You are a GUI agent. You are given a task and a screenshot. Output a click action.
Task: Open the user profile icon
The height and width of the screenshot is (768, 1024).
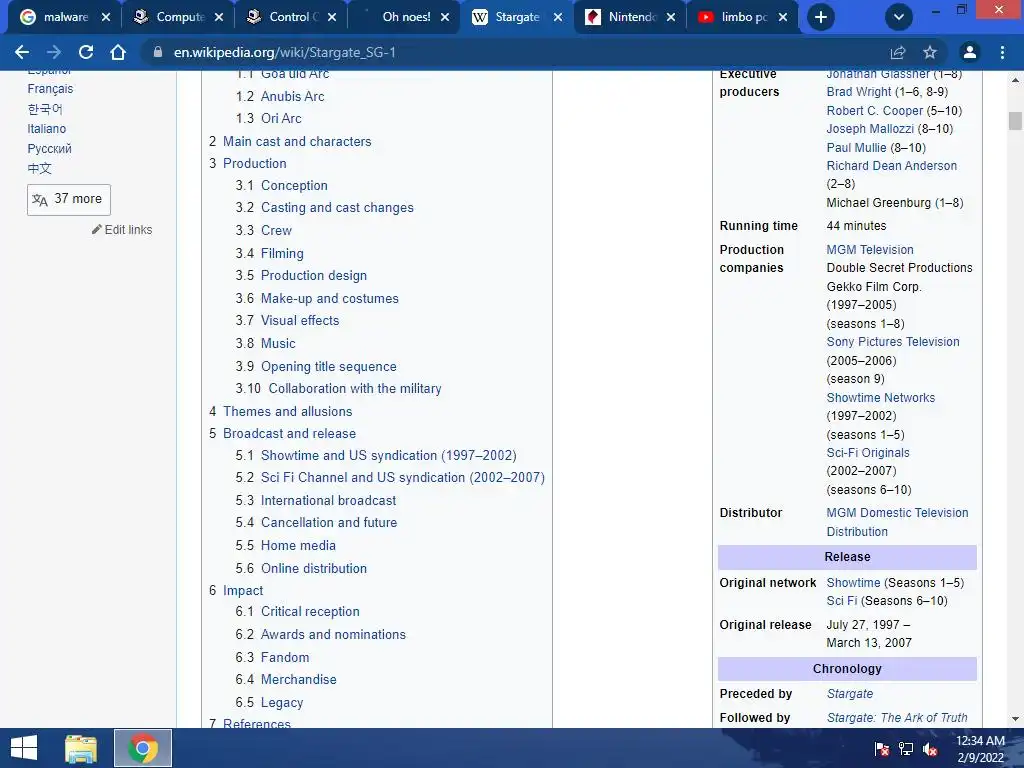970,52
